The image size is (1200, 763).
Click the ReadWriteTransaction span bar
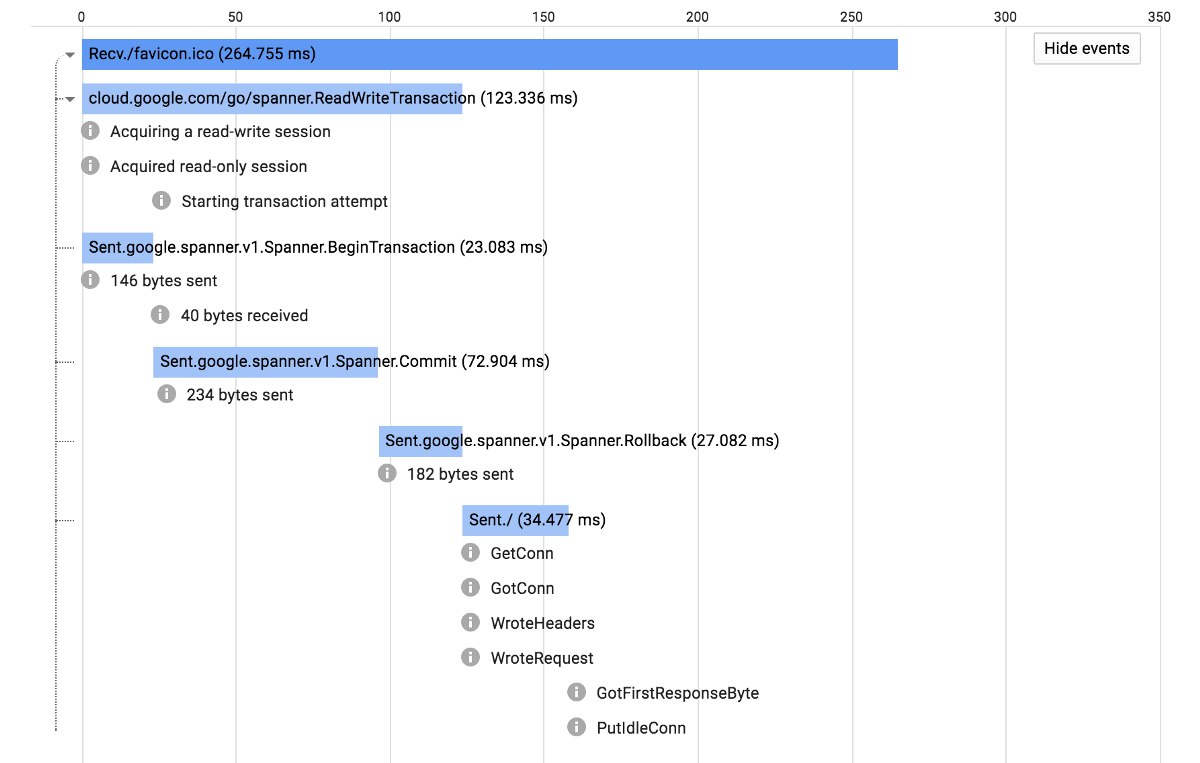[x=272, y=98]
